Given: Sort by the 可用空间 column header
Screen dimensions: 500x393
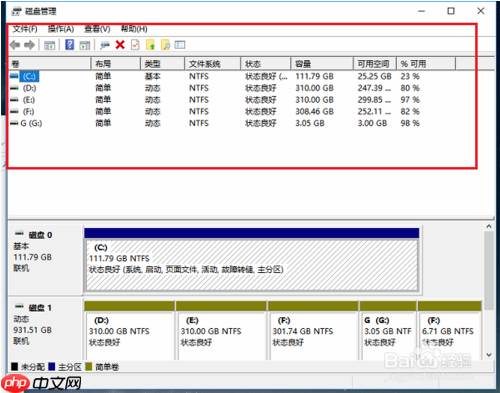Looking at the screenshot, I should pos(375,64).
